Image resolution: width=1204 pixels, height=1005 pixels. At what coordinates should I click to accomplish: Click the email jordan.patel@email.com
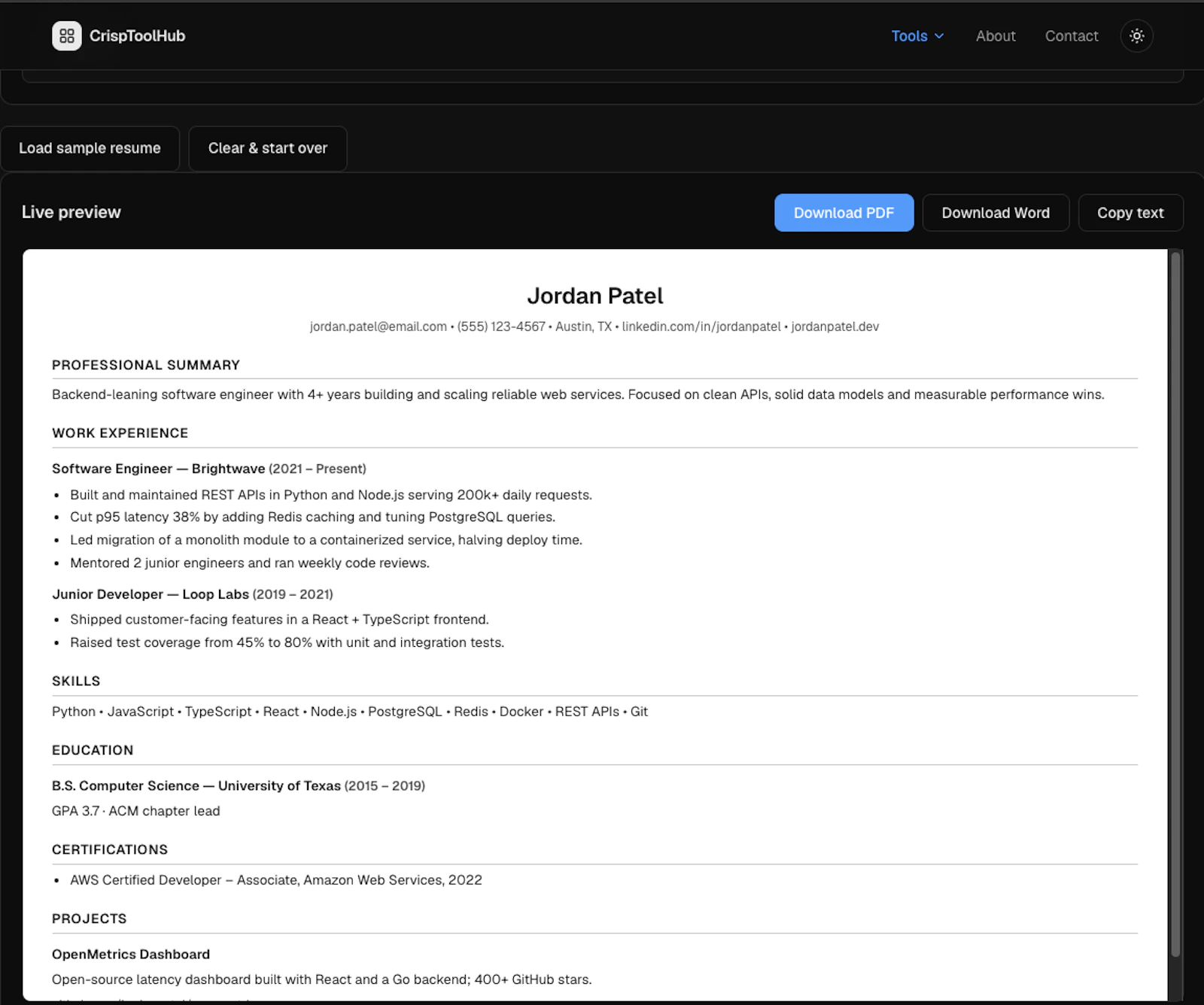(x=378, y=326)
